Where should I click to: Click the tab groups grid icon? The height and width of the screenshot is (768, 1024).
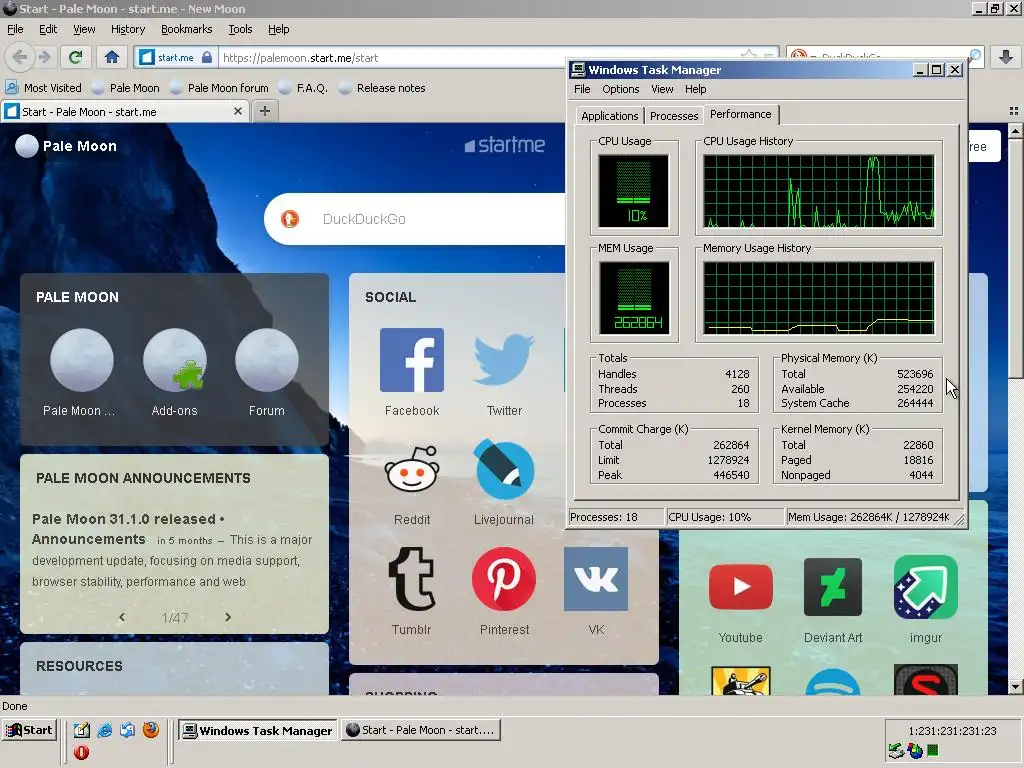coord(1014,111)
